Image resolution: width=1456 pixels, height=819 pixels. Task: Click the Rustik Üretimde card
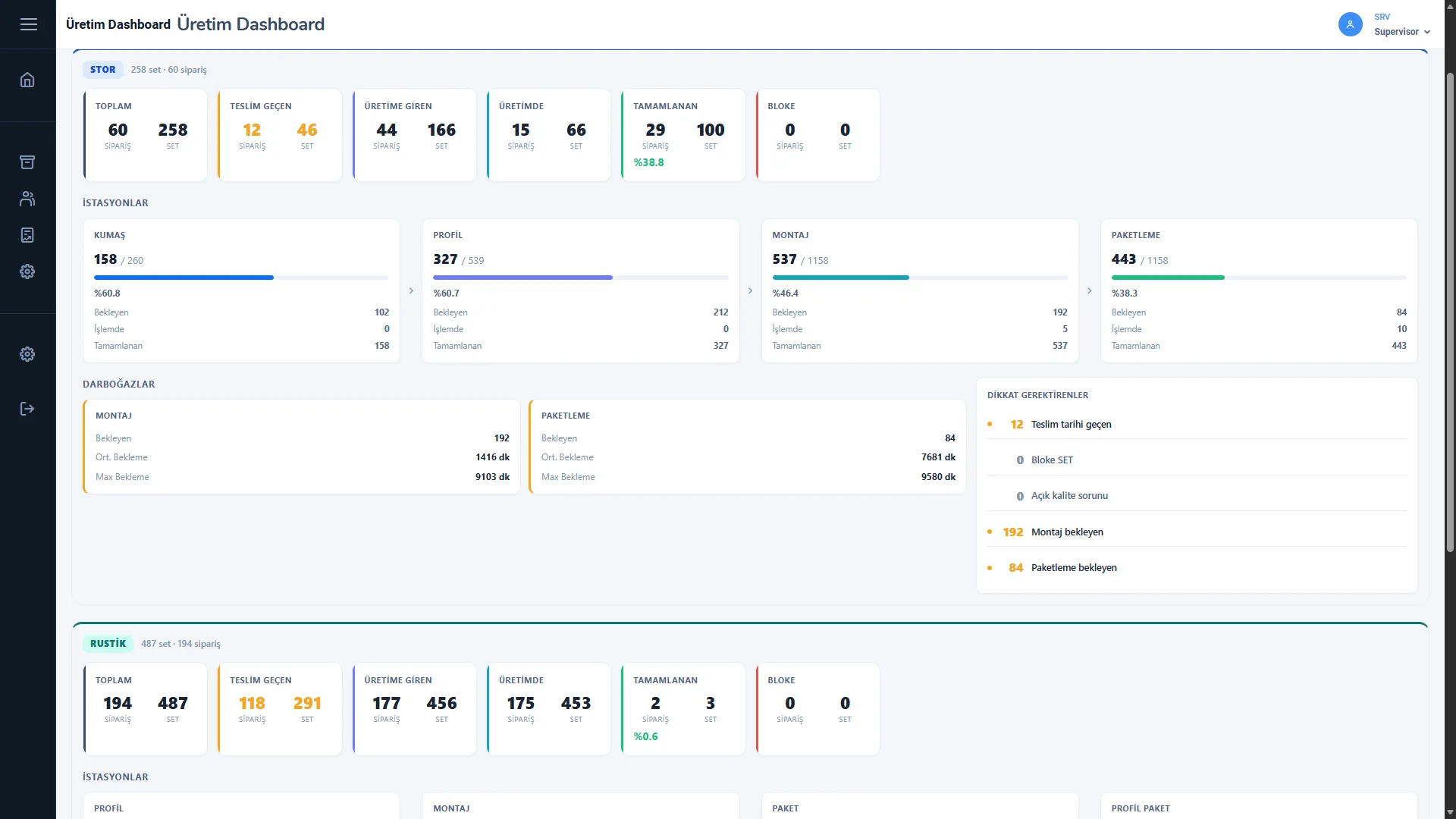click(x=548, y=709)
